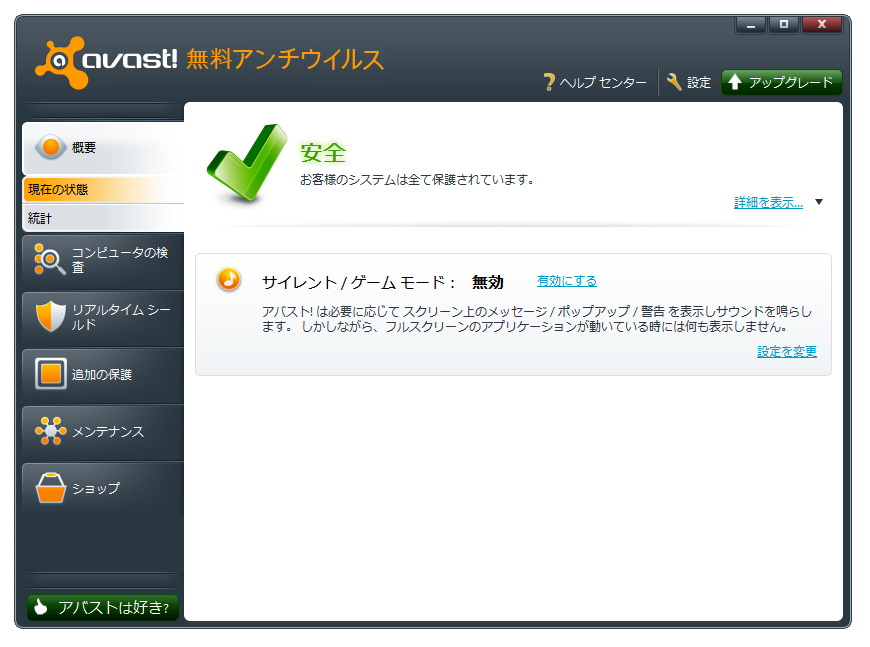Open リアルタイム シールド section

103,318
